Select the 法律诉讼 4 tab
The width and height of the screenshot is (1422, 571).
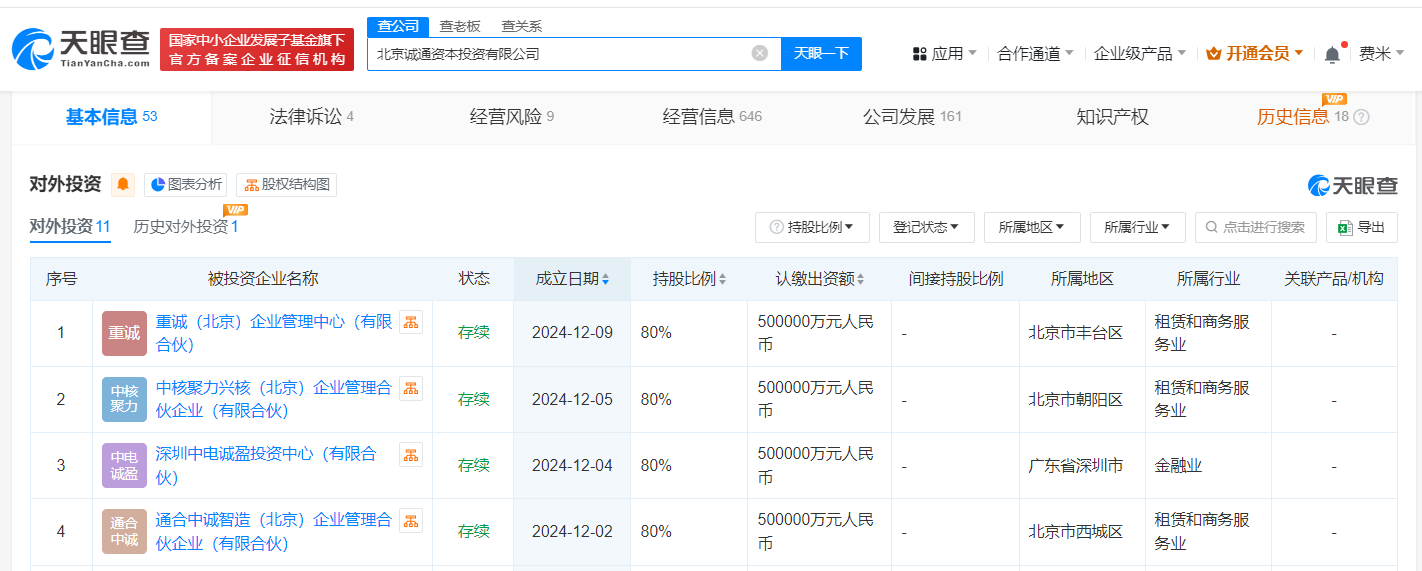click(x=312, y=117)
